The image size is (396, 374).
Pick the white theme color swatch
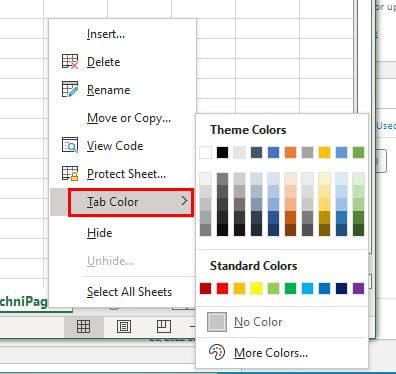(205, 153)
